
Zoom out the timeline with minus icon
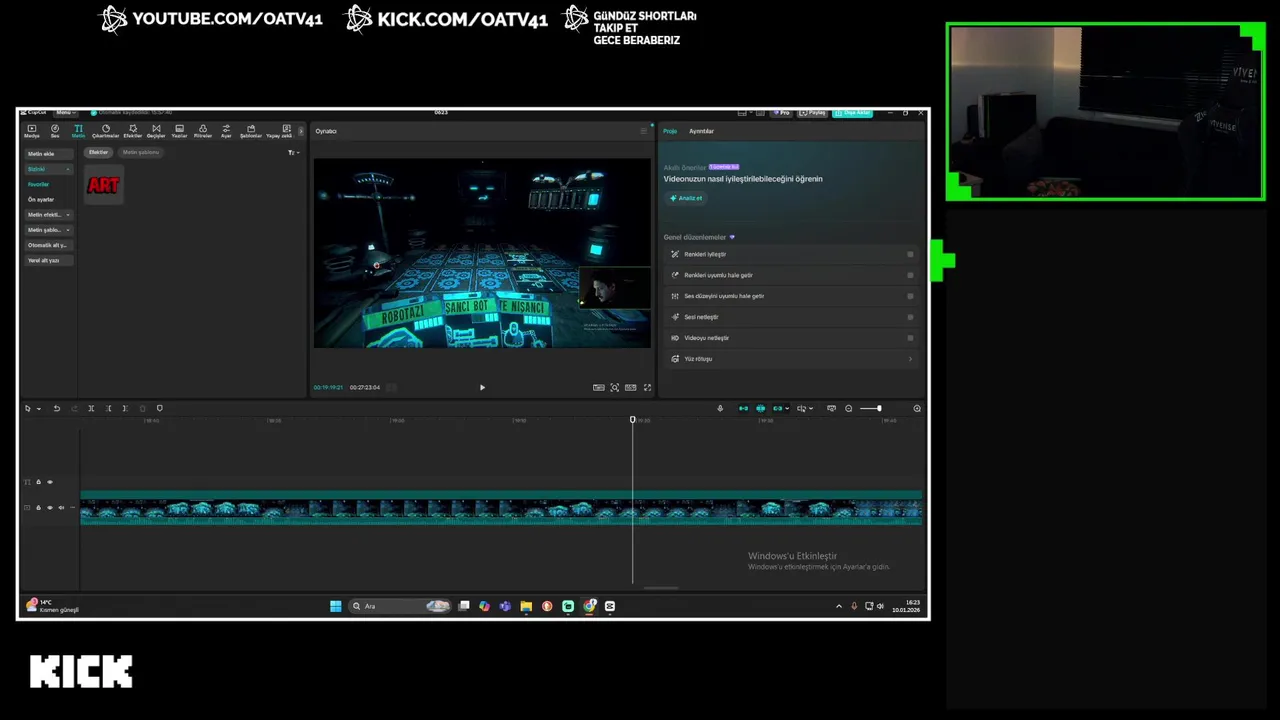(x=849, y=408)
